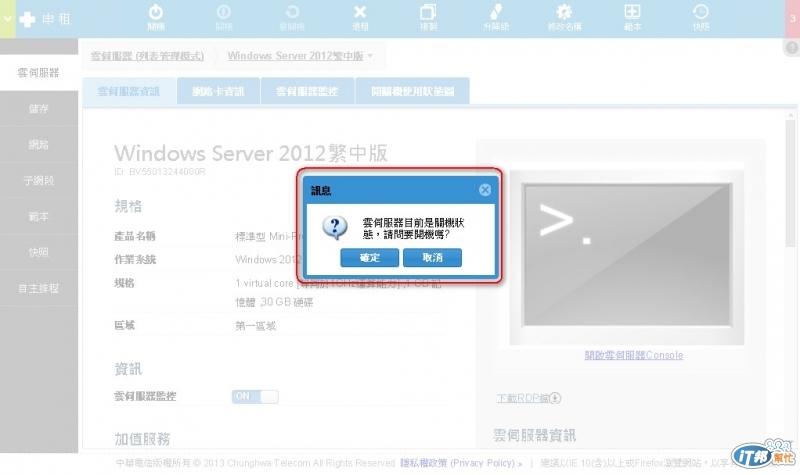Toggle the 雲伺服器監控 ON switch
The height and width of the screenshot is (475, 800).
point(255,396)
